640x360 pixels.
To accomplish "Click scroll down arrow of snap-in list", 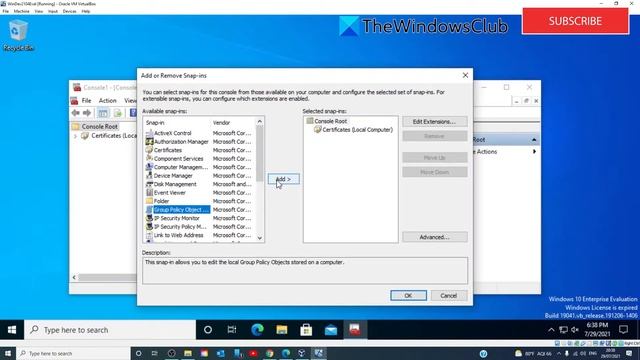I will (x=260, y=238).
